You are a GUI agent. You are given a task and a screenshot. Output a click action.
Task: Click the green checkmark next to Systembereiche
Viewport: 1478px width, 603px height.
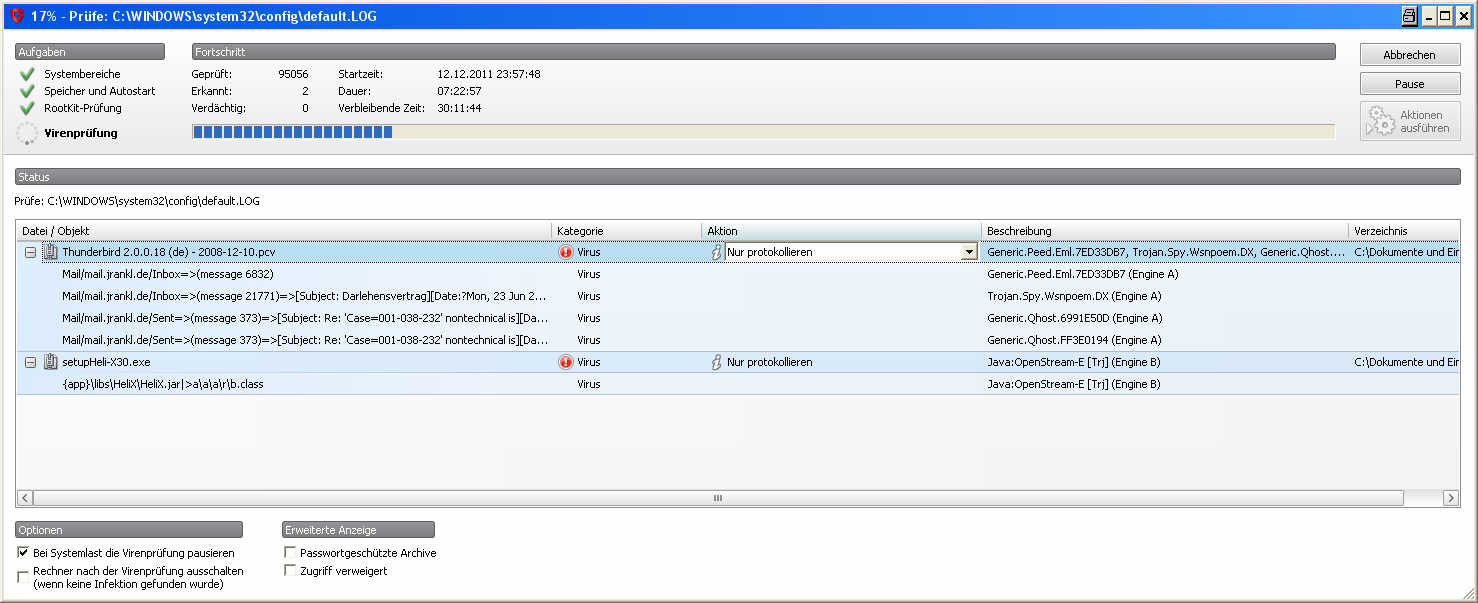[x=27, y=74]
